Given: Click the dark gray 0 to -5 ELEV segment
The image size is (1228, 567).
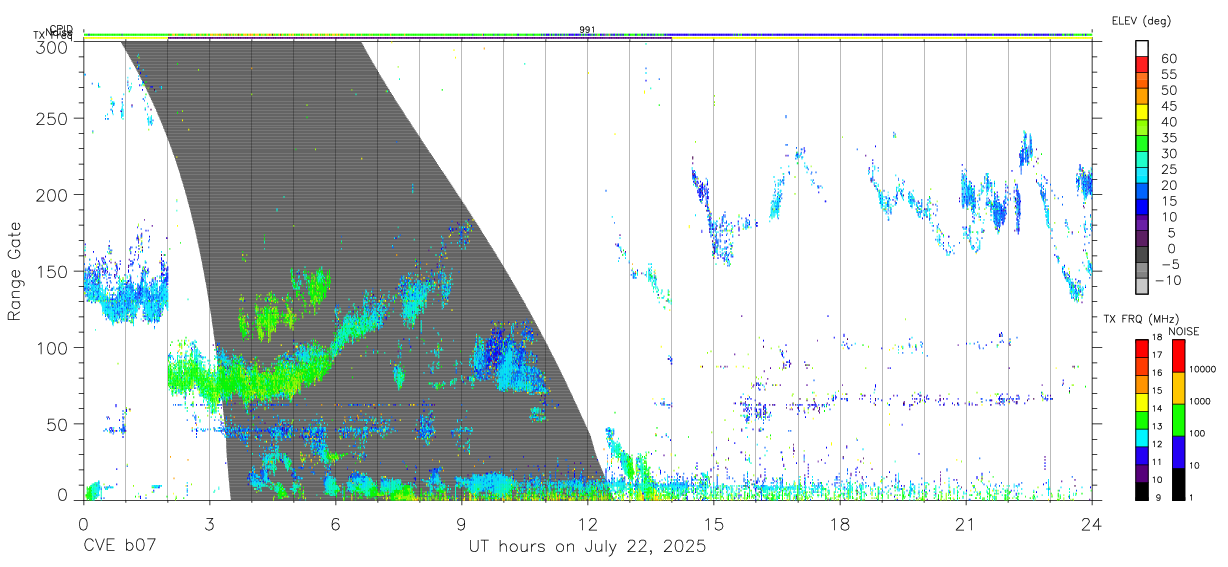Looking at the screenshot, I should click(1142, 256).
